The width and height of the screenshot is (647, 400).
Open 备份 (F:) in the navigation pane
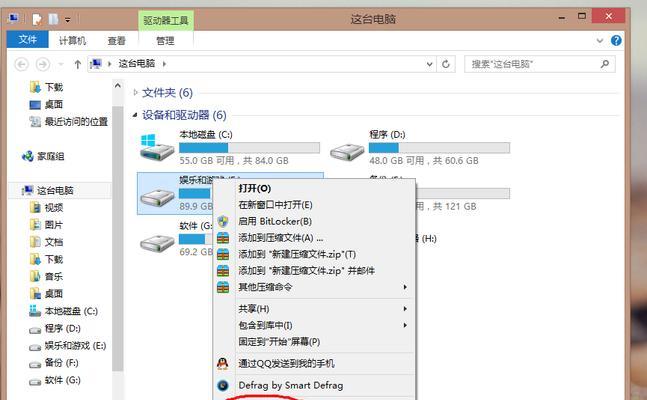pos(61,363)
